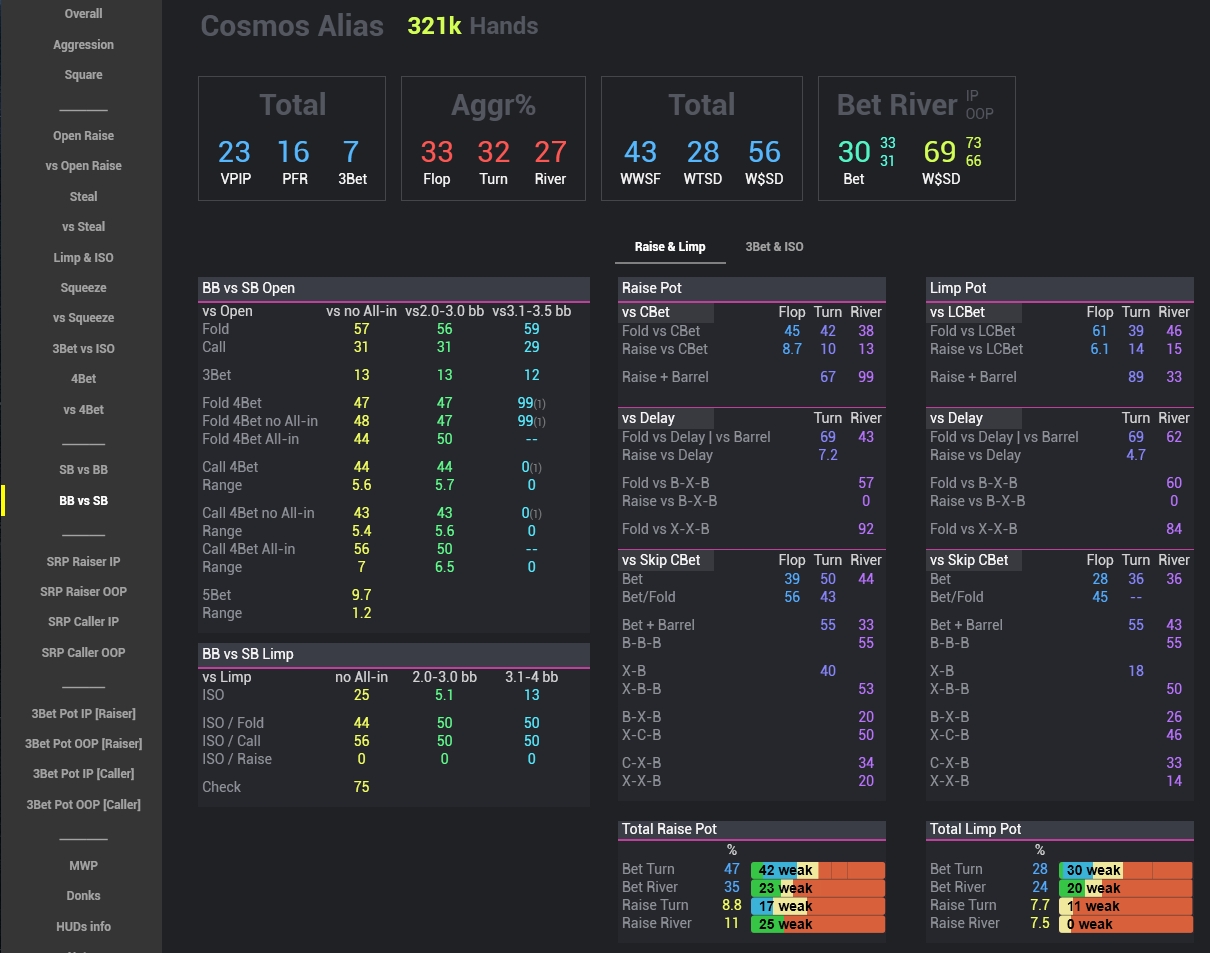This screenshot has width=1210, height=953.
Task: Open the 4Bet statistics page
Action: [x=83, y=378]
